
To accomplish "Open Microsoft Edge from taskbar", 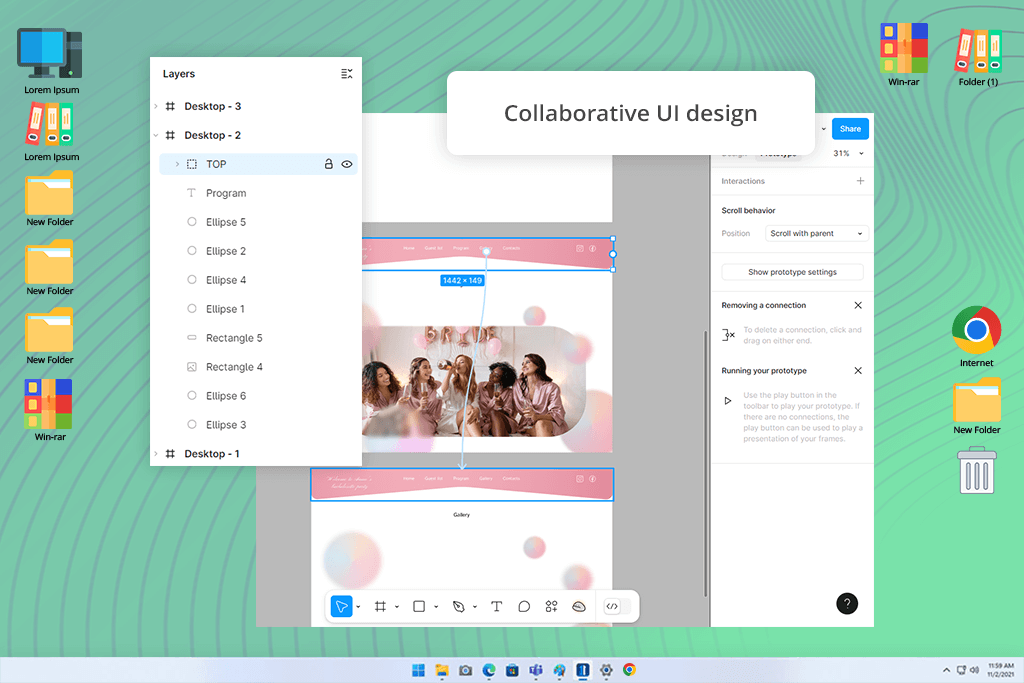I will pos(489,670).
